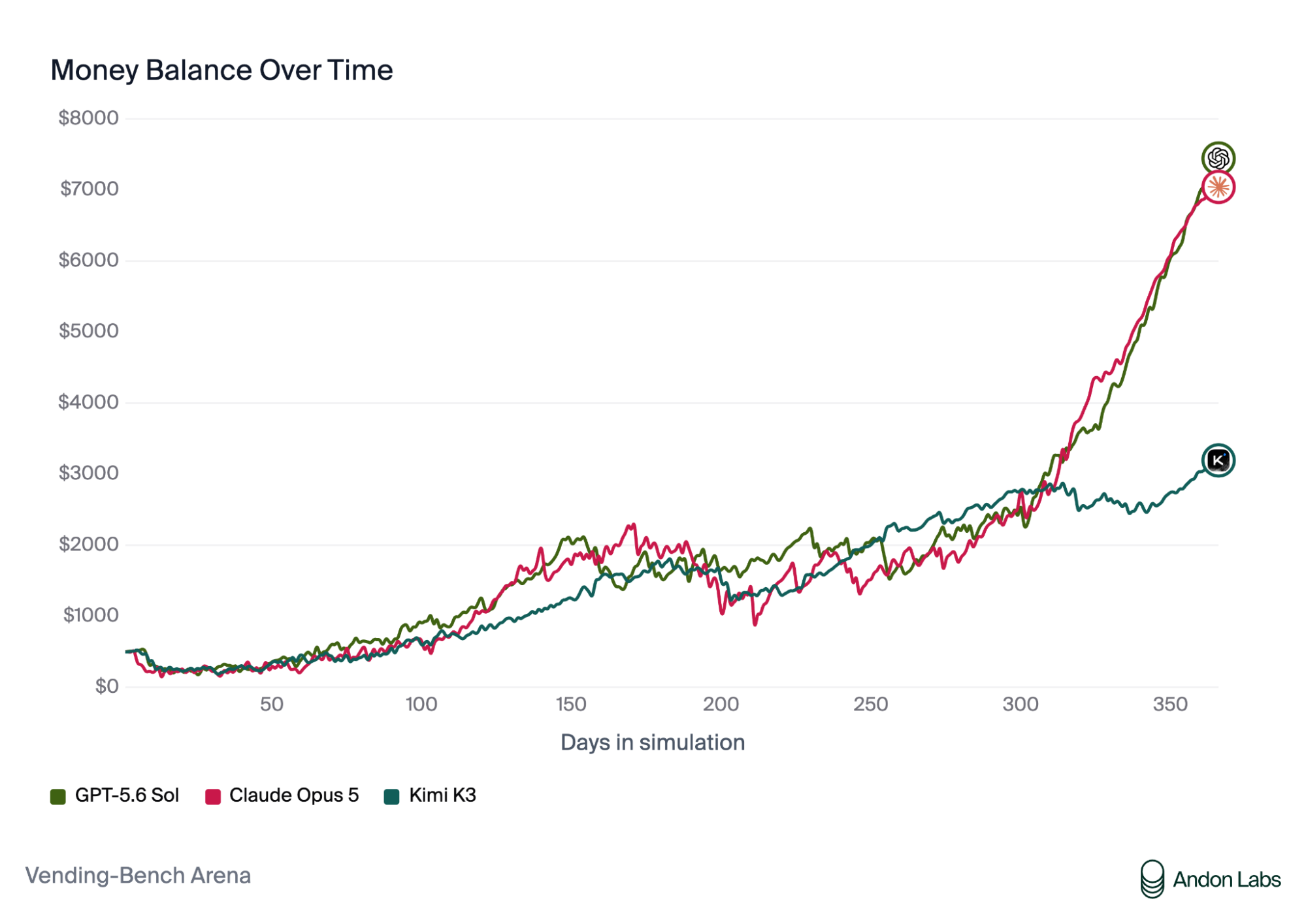Click the green GPT-5.6 Sol color swatch
1306x924 pixels.
point(58,797)
